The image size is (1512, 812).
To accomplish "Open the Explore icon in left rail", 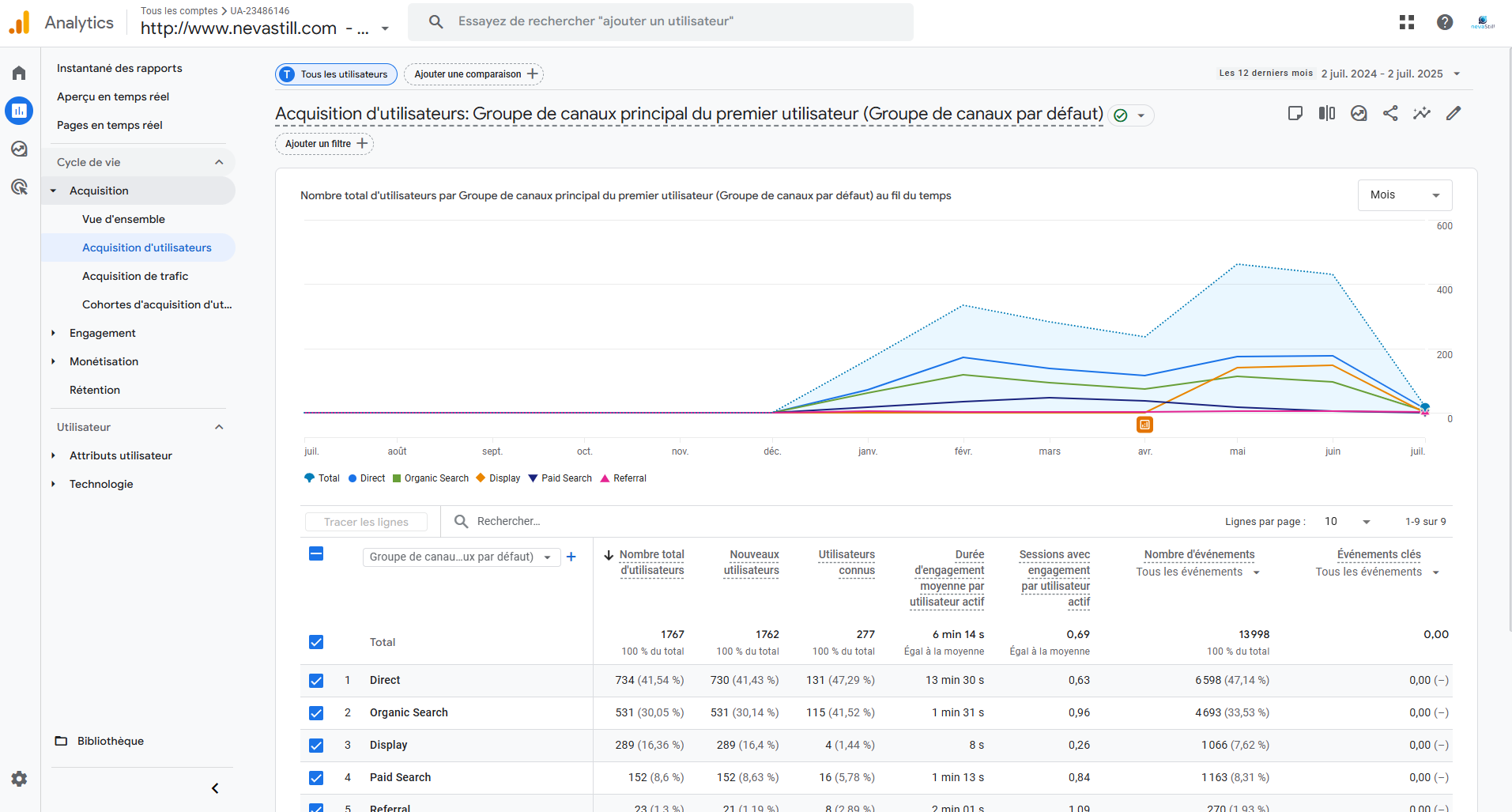I will pos(19,149).
